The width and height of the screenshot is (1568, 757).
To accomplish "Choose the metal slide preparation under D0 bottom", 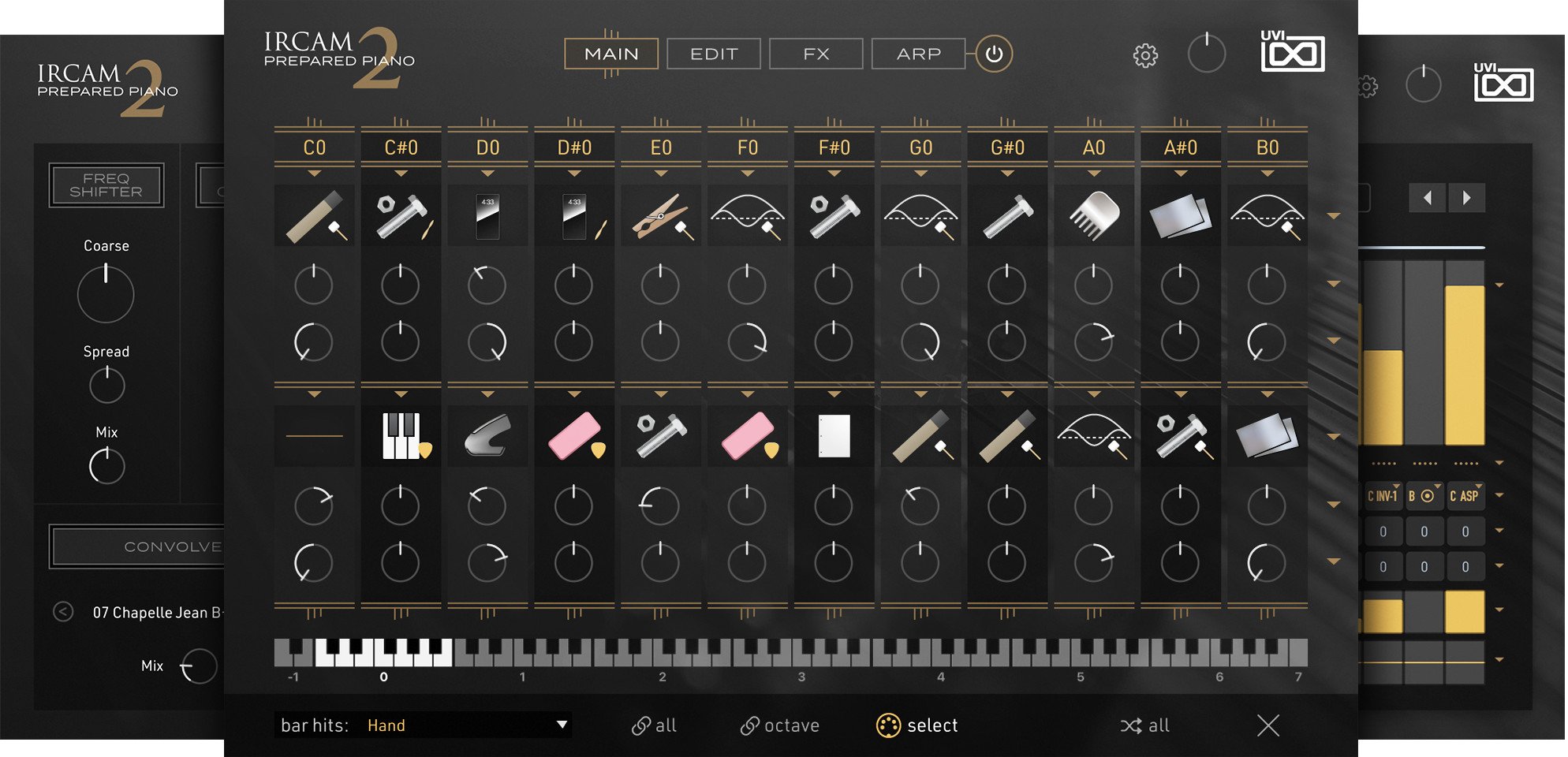I will pos(487,436).
